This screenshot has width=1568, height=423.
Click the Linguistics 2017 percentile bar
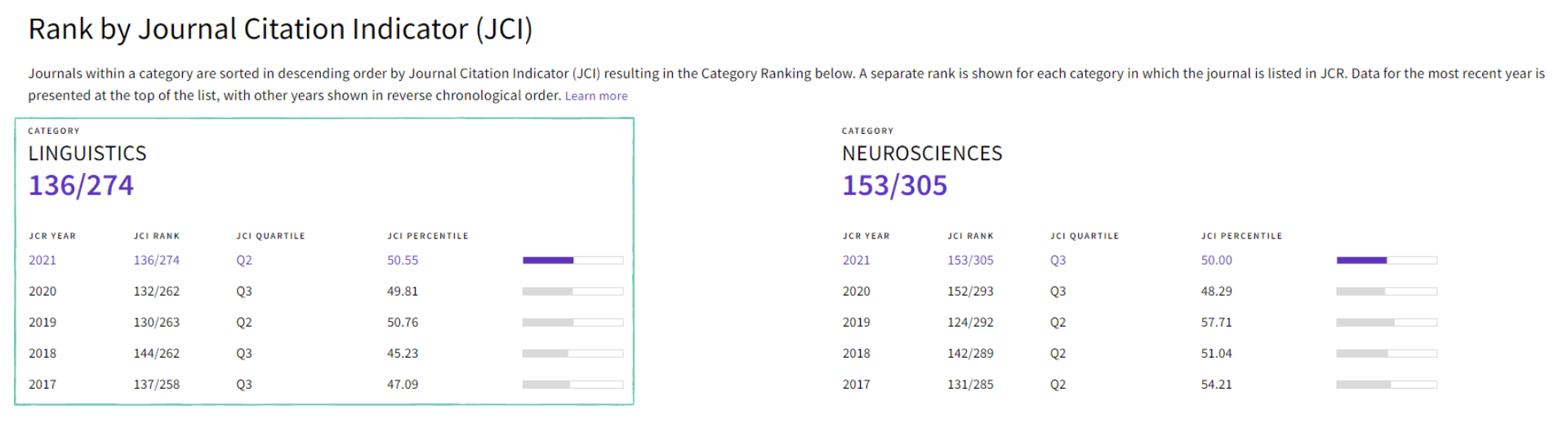click(572, 385)
